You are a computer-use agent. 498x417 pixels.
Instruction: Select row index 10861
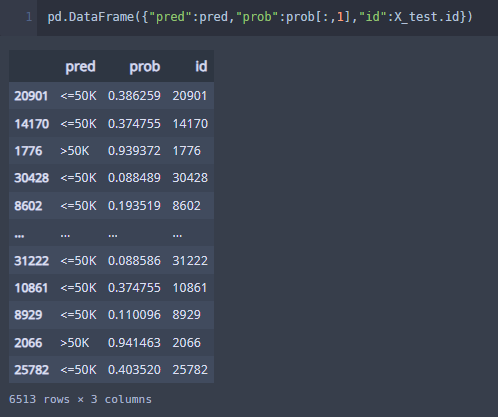click(31, 288)
